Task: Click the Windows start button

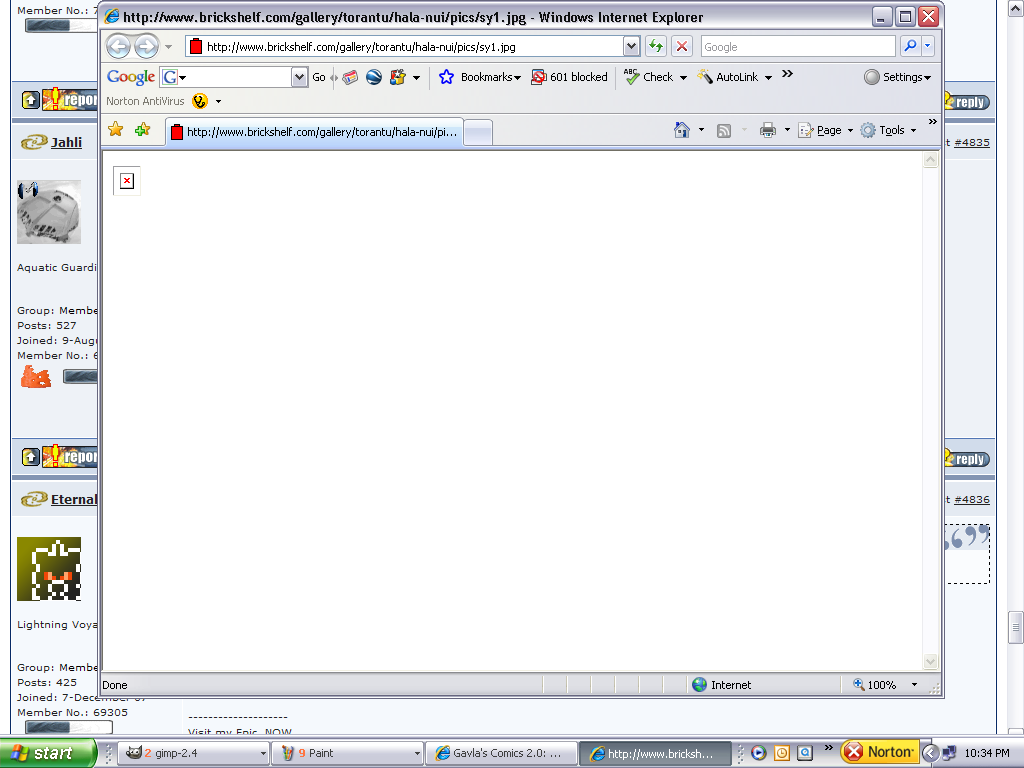Action: pos(47,753)
